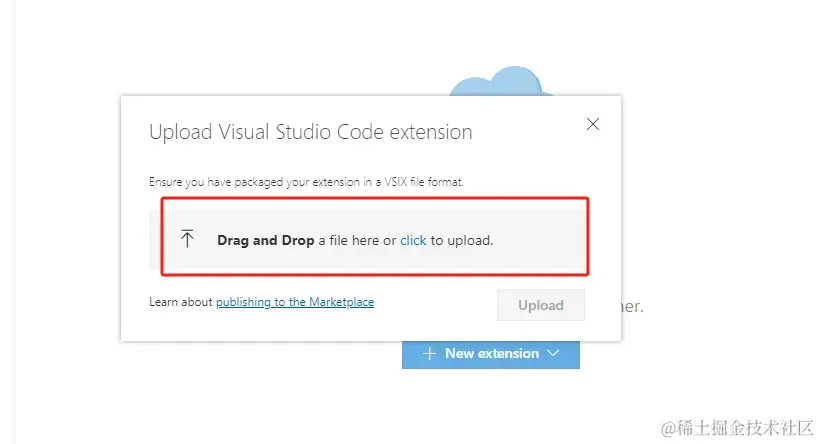Click the 'Learn about' label text
The height and width of the screenshot is (444, 820).
[181, 301]
